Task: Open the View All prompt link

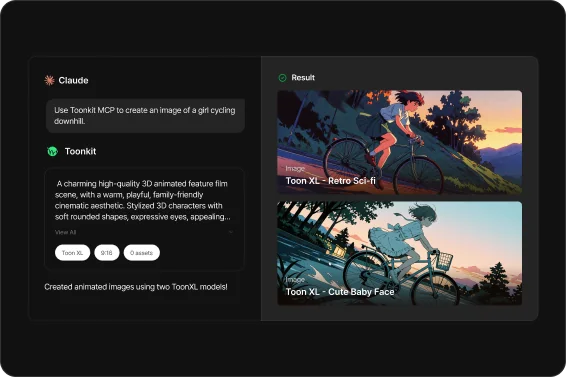Action: click(x=65, y=232)
